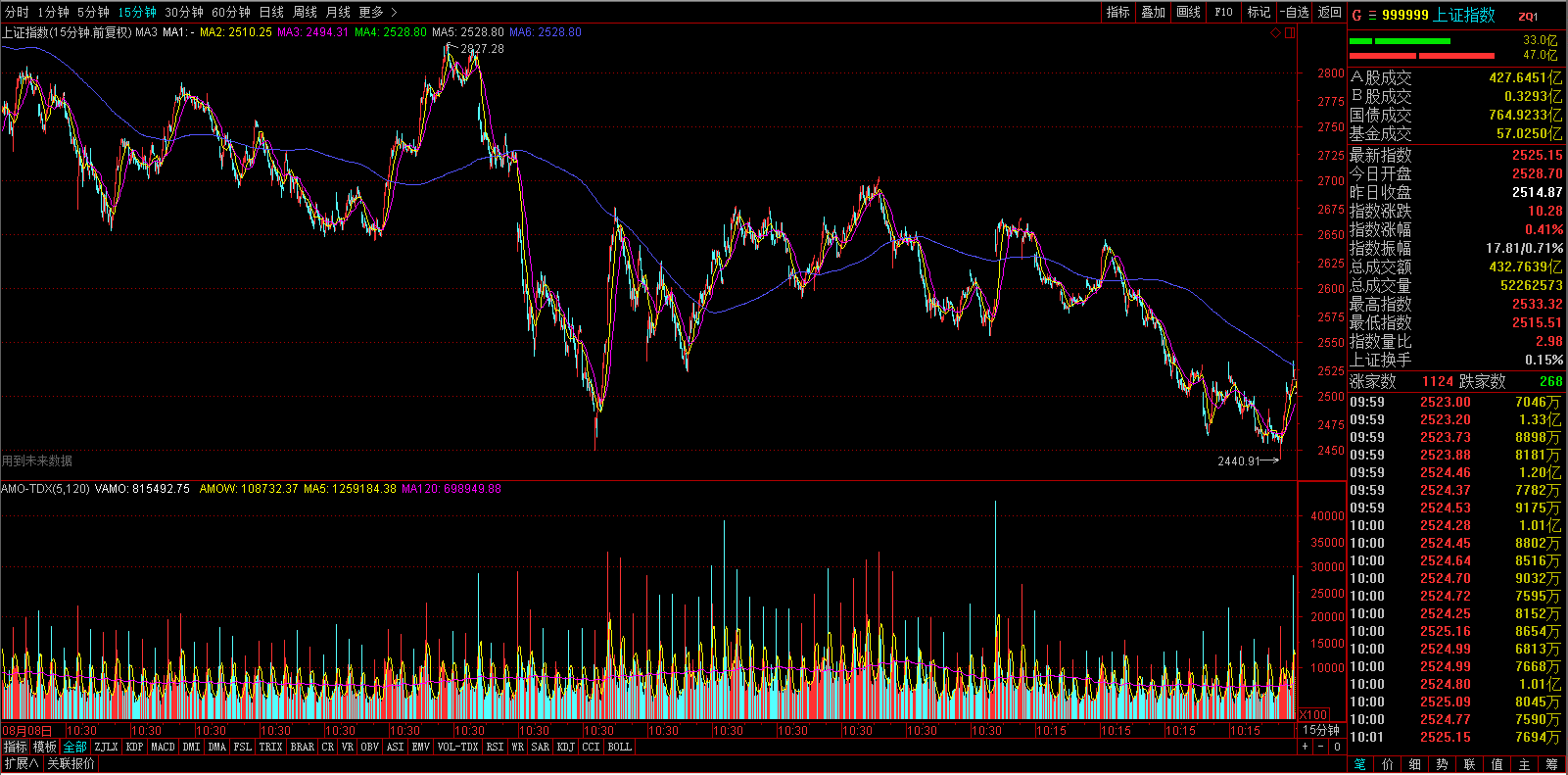Click the minus zoom button below 15分钟

tap(1320, 747)
